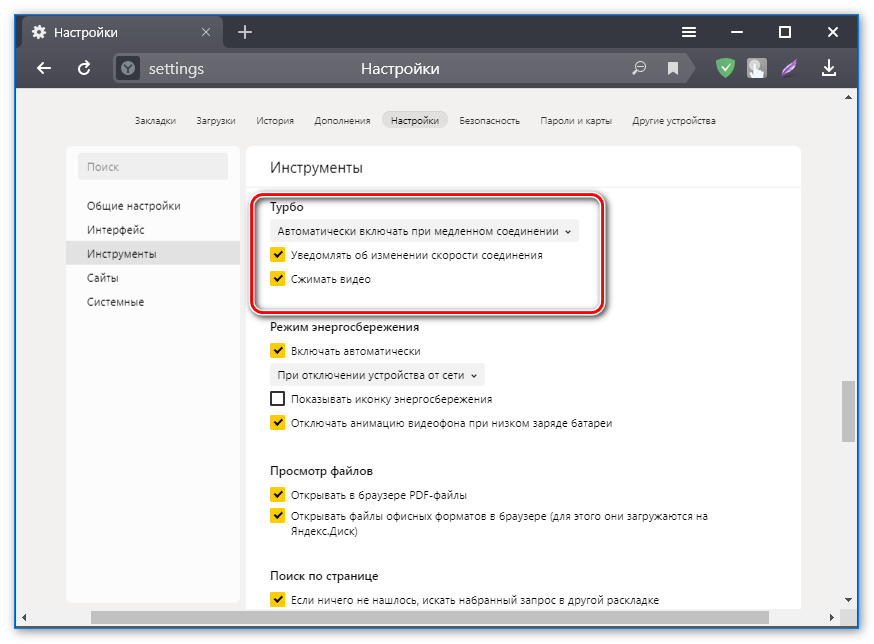Enable 'Показывать иконку энергосбережения' checkbox

pyautogui.click(x=278, y=399)
